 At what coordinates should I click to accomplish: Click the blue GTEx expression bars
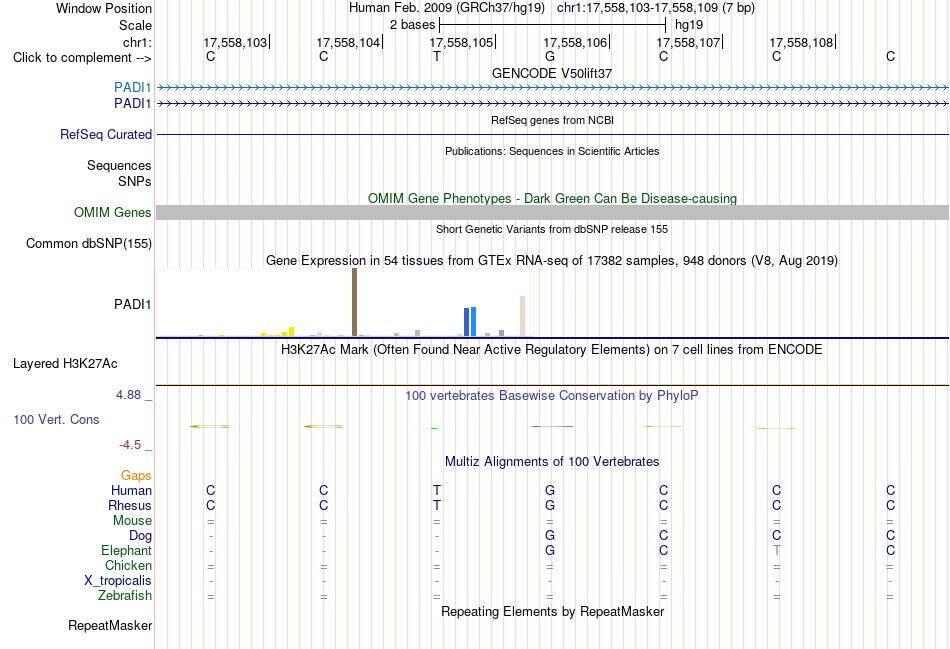(470, 321)
